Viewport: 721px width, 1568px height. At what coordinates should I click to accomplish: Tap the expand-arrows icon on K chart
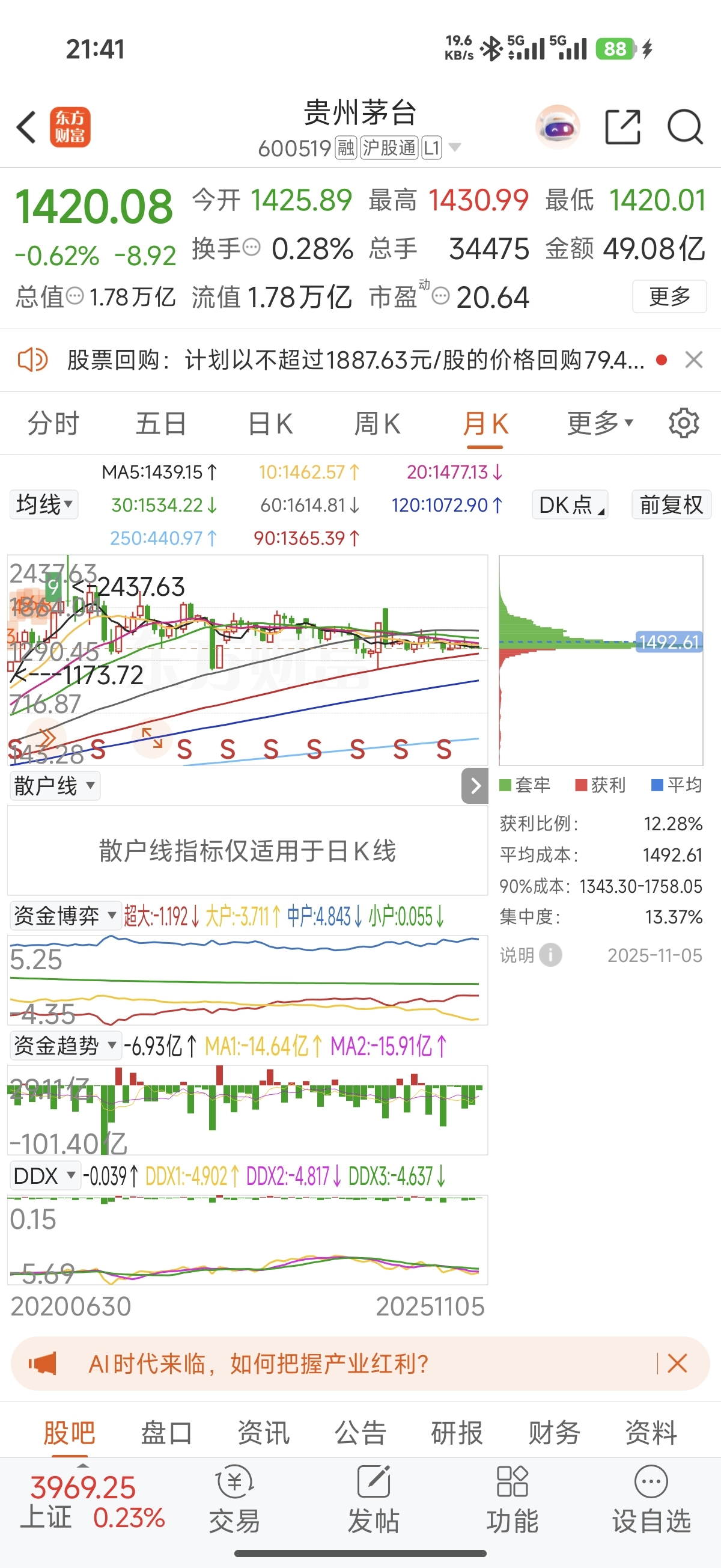[152, 738]
